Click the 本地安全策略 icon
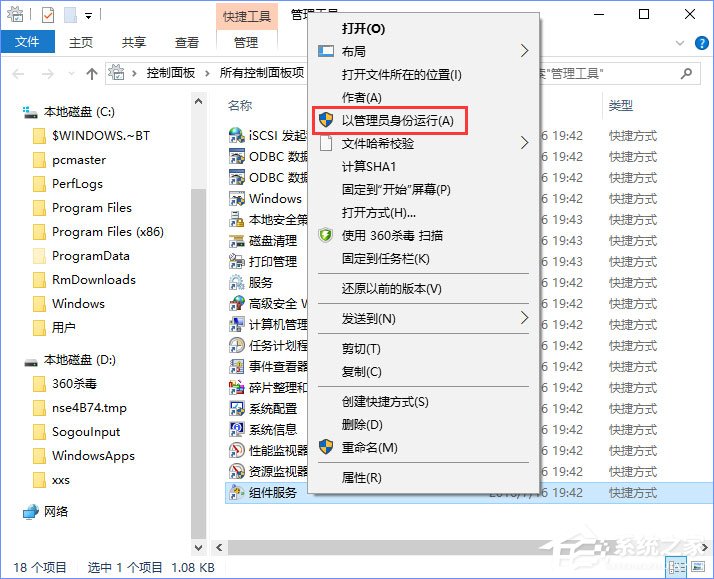 (x=237, y=219)
